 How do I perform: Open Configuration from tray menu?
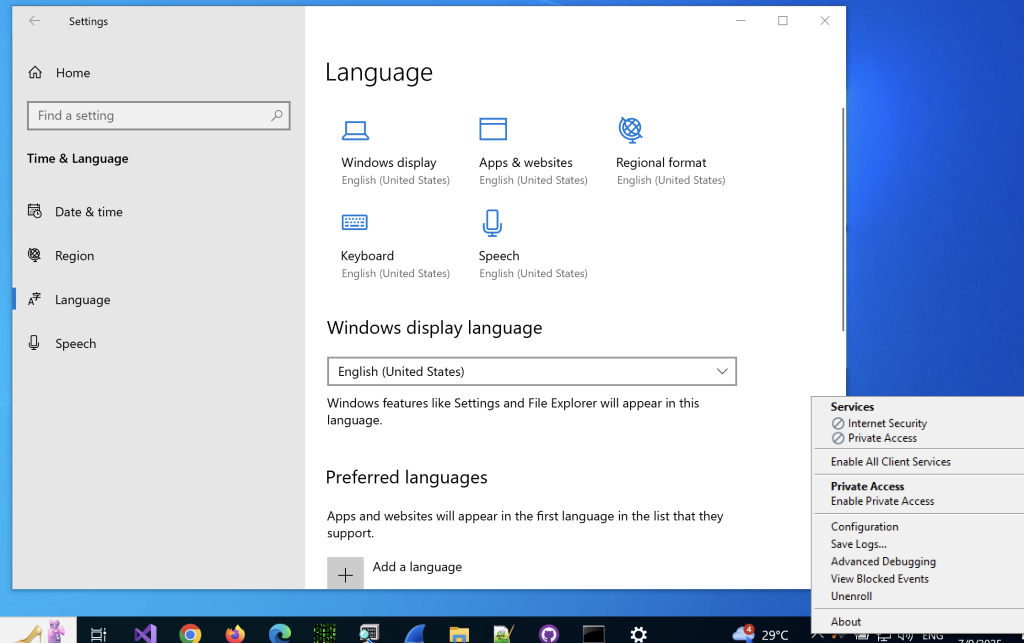click(864, 526)
